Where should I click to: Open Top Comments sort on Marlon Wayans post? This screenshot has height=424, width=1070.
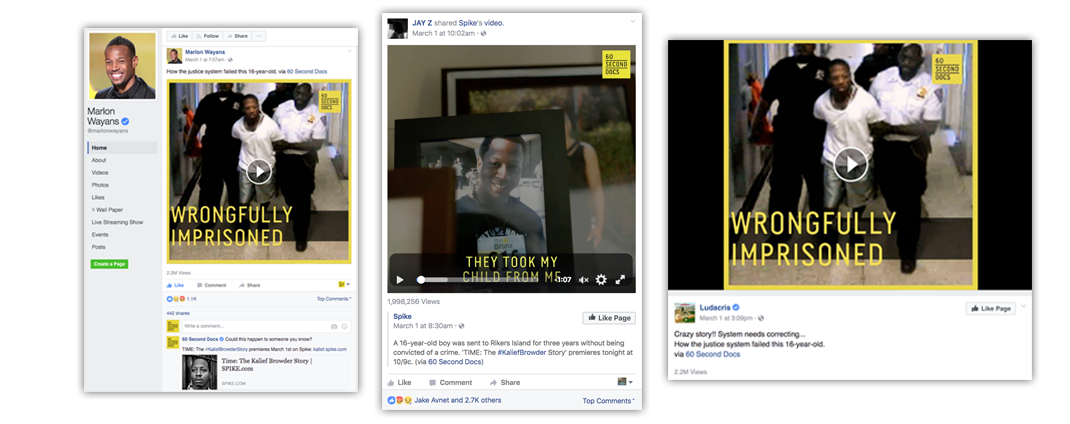(334, 299)
